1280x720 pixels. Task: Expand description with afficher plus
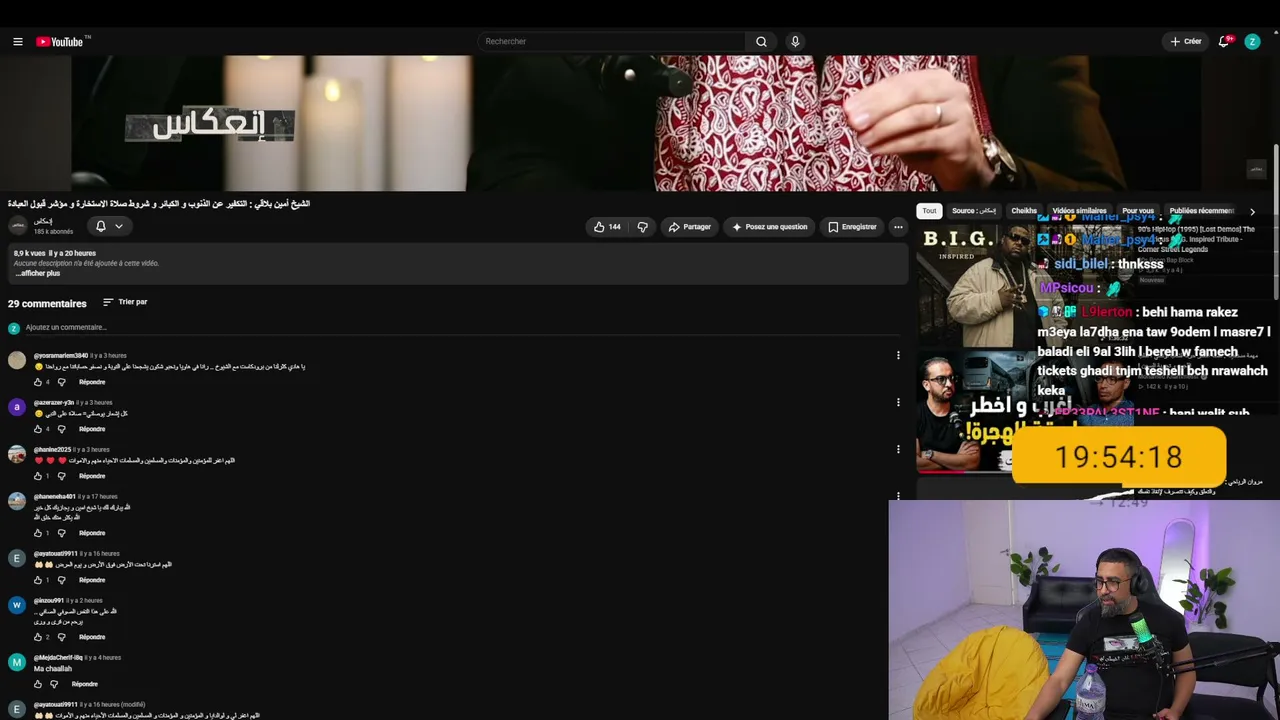37,274
